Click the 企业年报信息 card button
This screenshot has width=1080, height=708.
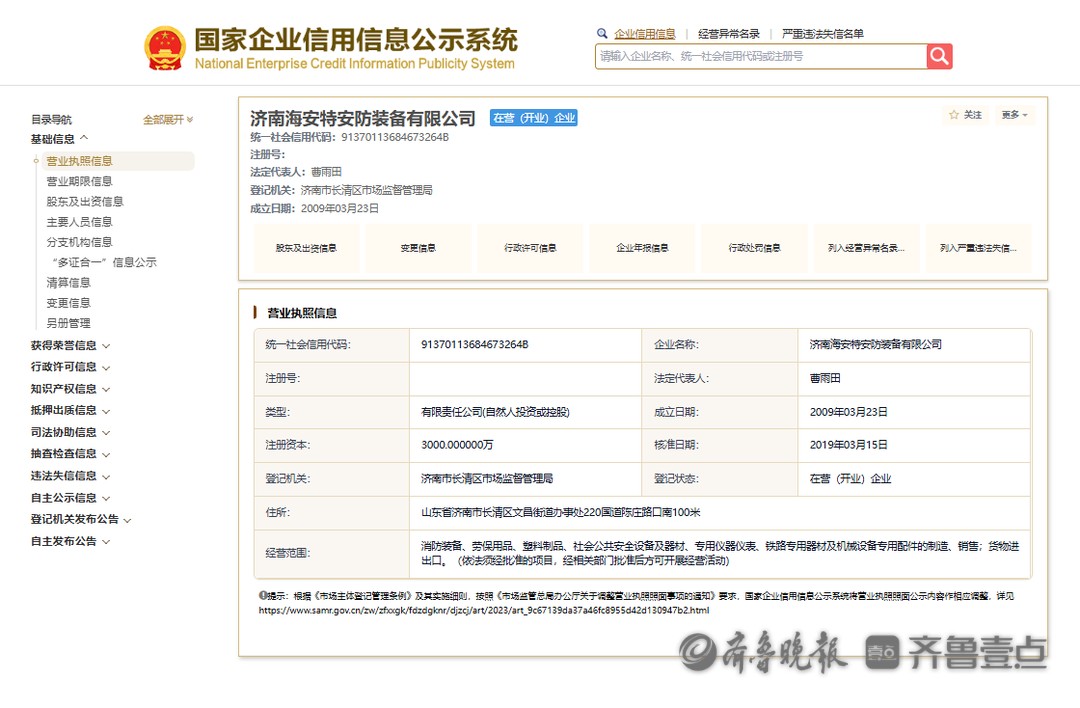point(642,248)
